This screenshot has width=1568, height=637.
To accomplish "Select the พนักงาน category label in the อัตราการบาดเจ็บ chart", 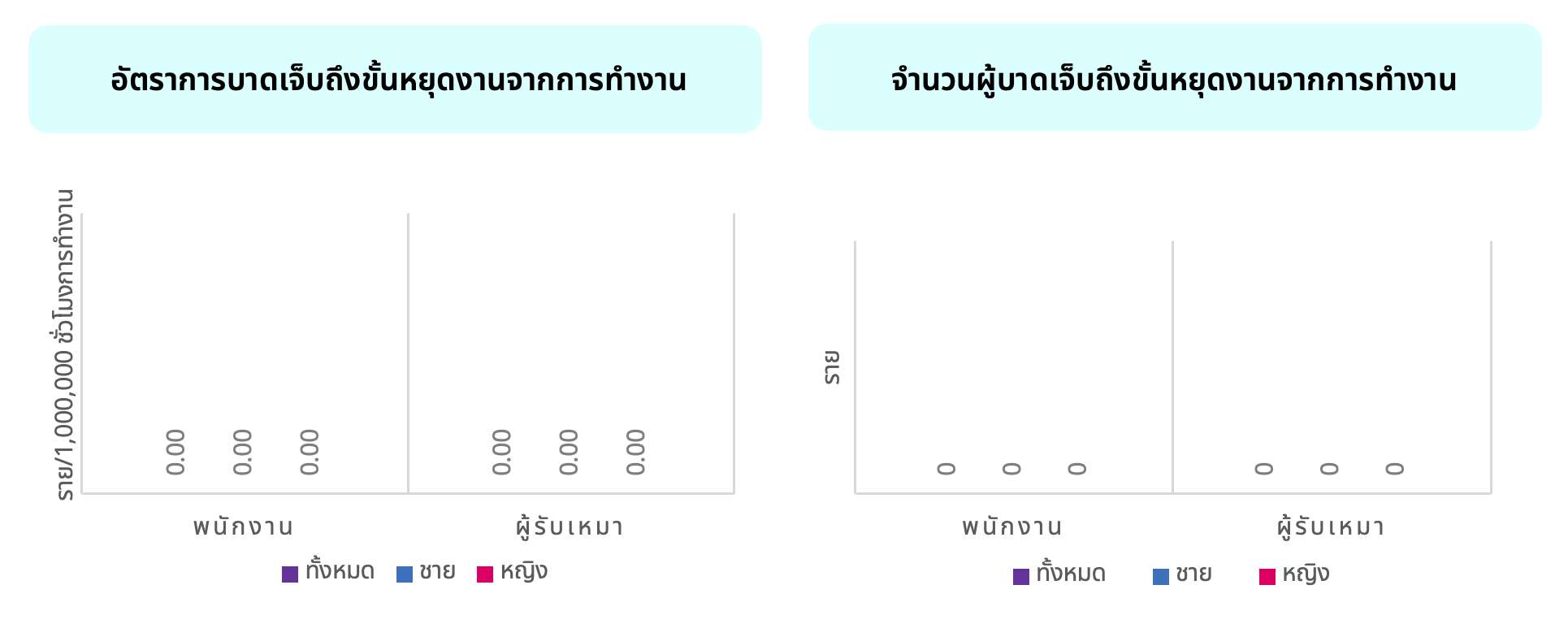I will 243,527.
